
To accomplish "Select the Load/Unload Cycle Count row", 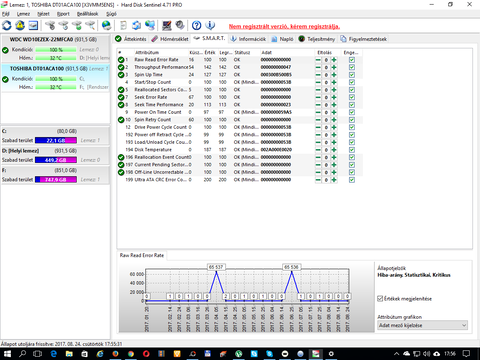I will click(x=239, y=142).
